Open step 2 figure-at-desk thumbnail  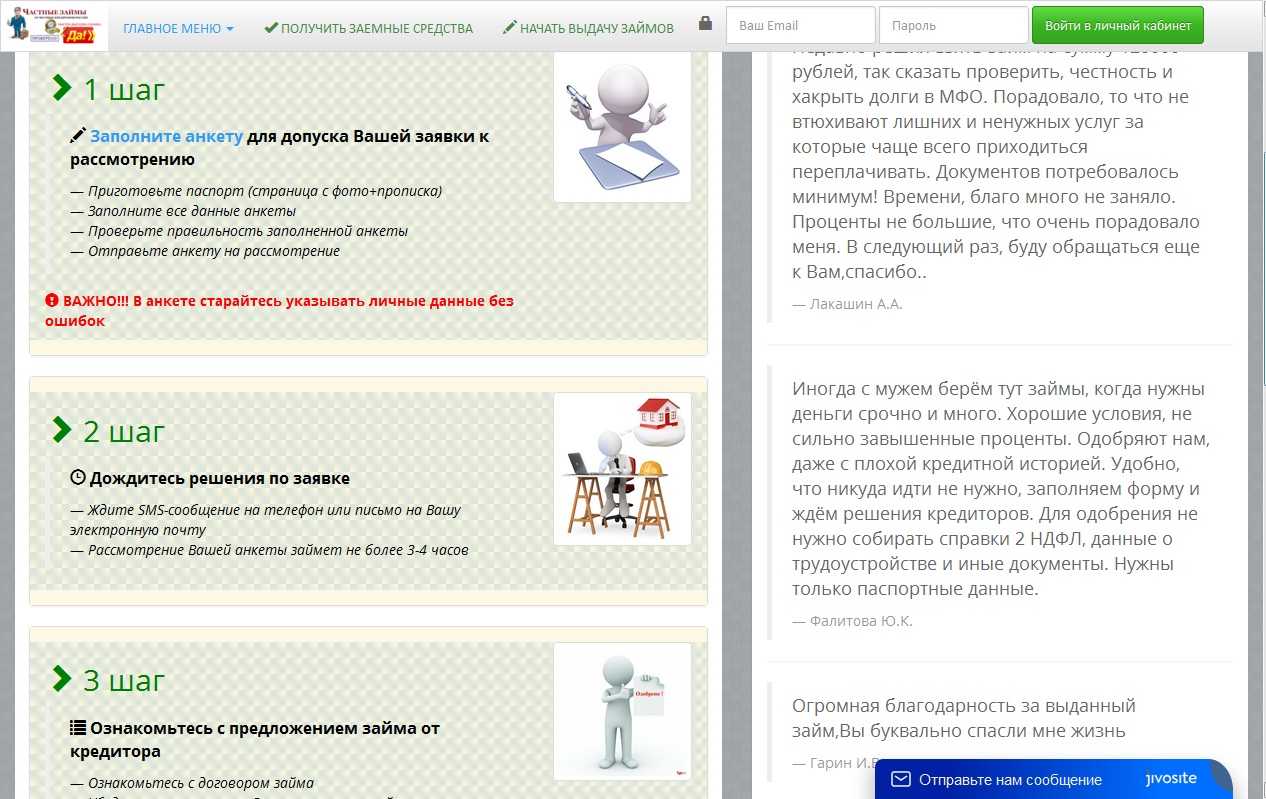622,469
